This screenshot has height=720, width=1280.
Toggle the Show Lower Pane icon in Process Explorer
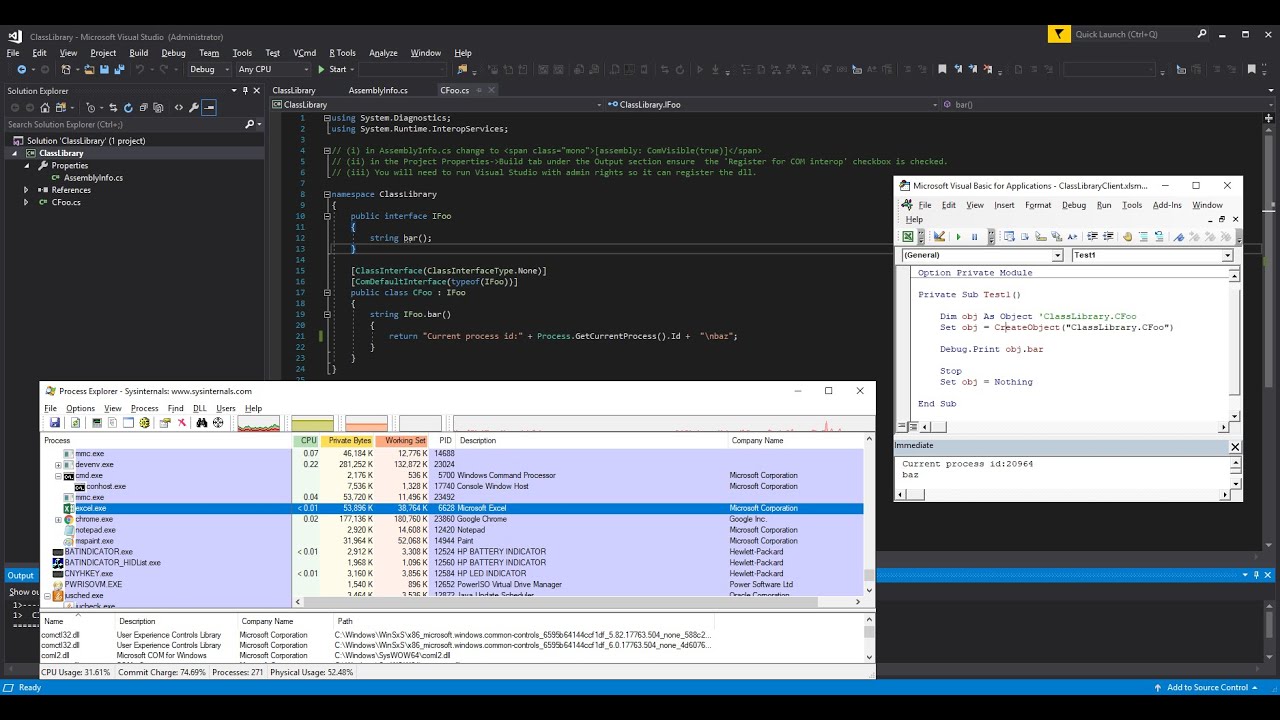(128, 423)
